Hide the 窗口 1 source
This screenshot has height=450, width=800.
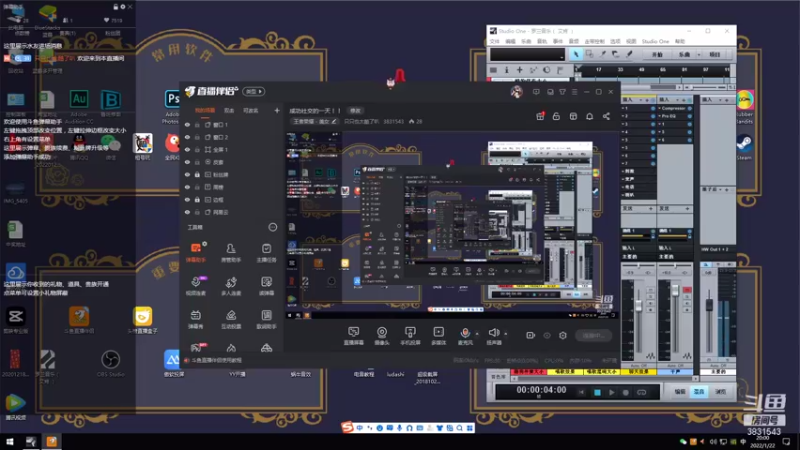188,124
